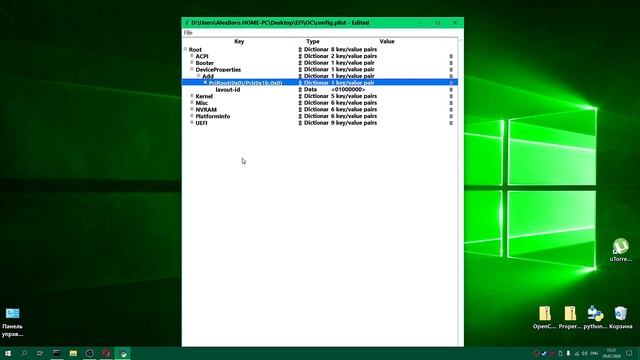
Task: Select the DeviceProperties key label
Action: [x=218, y=69]
